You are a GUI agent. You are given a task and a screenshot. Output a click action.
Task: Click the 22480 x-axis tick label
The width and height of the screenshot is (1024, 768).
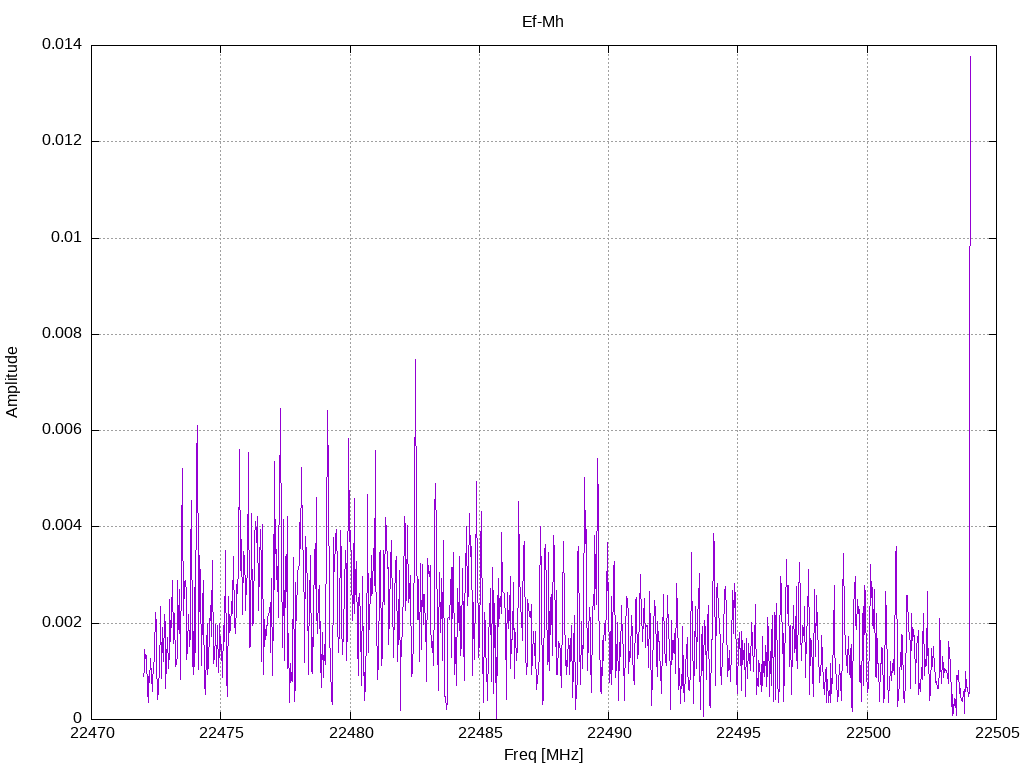350,734
